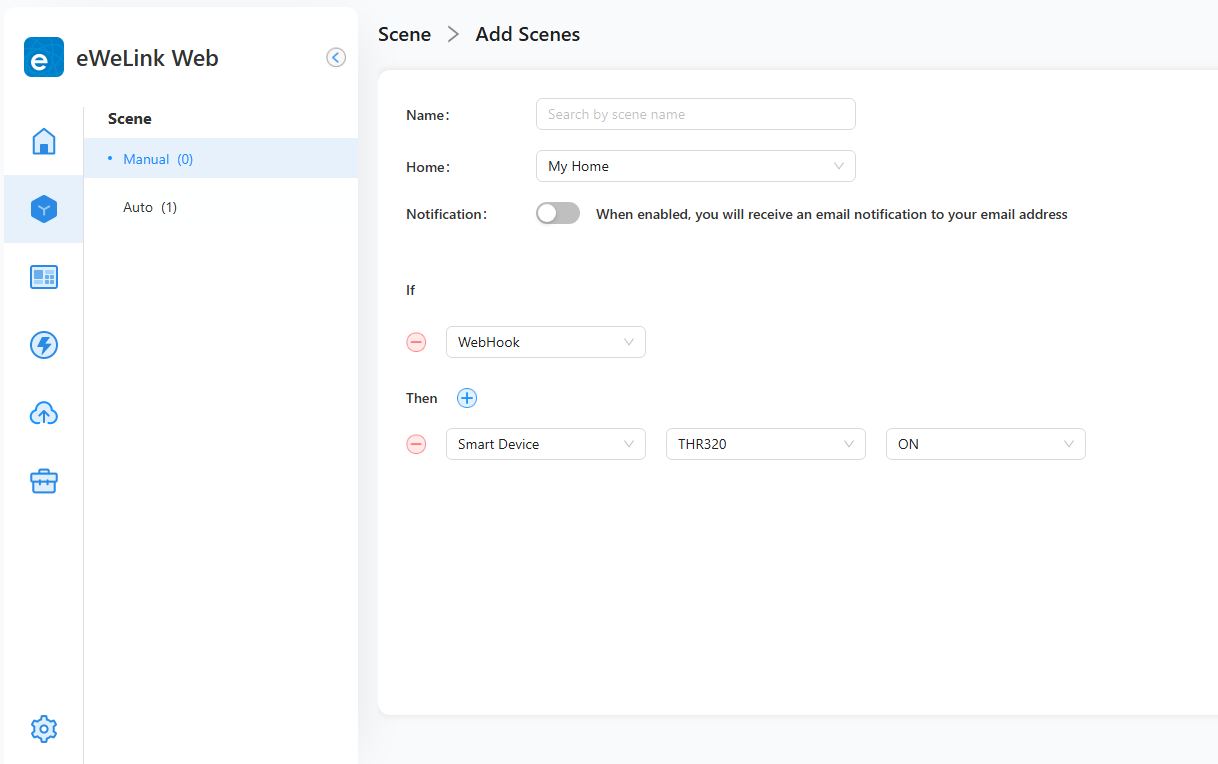Click the Add Scenes breadcrumb text
Viewport: 1218px width, 764px height.
pyautogui.click(x=528, y=34)
